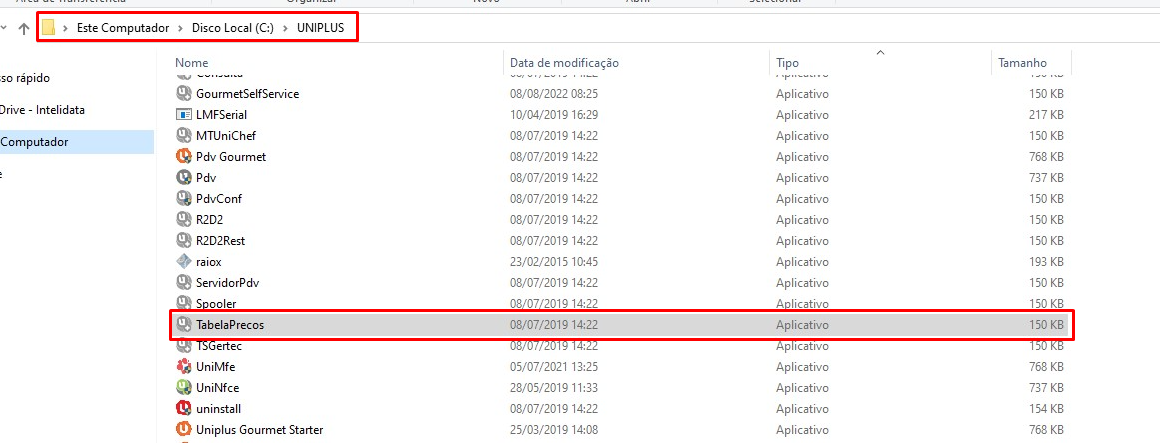
Task: Select the TabelaPrecos file name
Action: [230, 324]
